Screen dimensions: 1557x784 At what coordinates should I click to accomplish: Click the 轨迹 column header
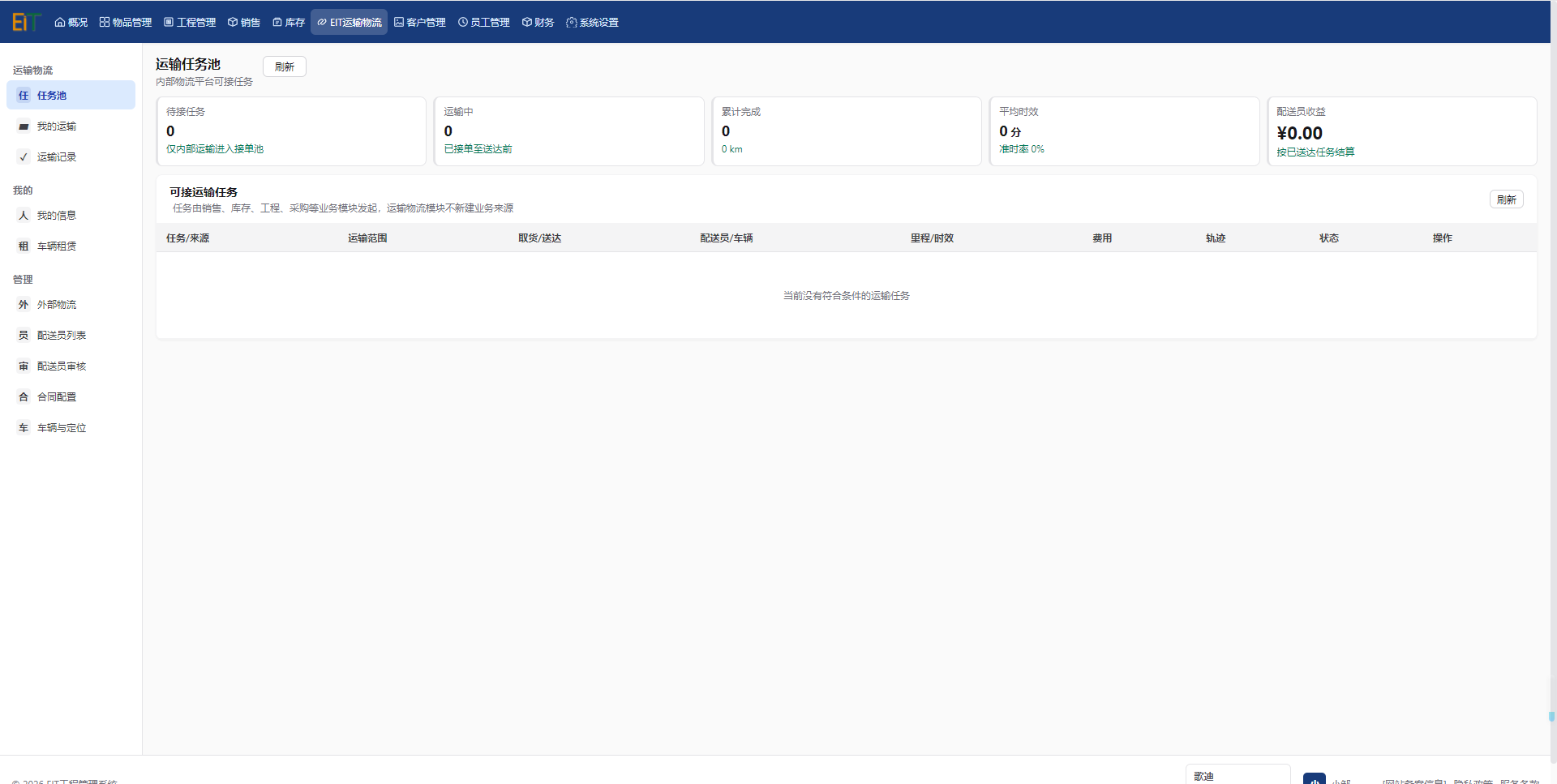tap(1215, 238)
